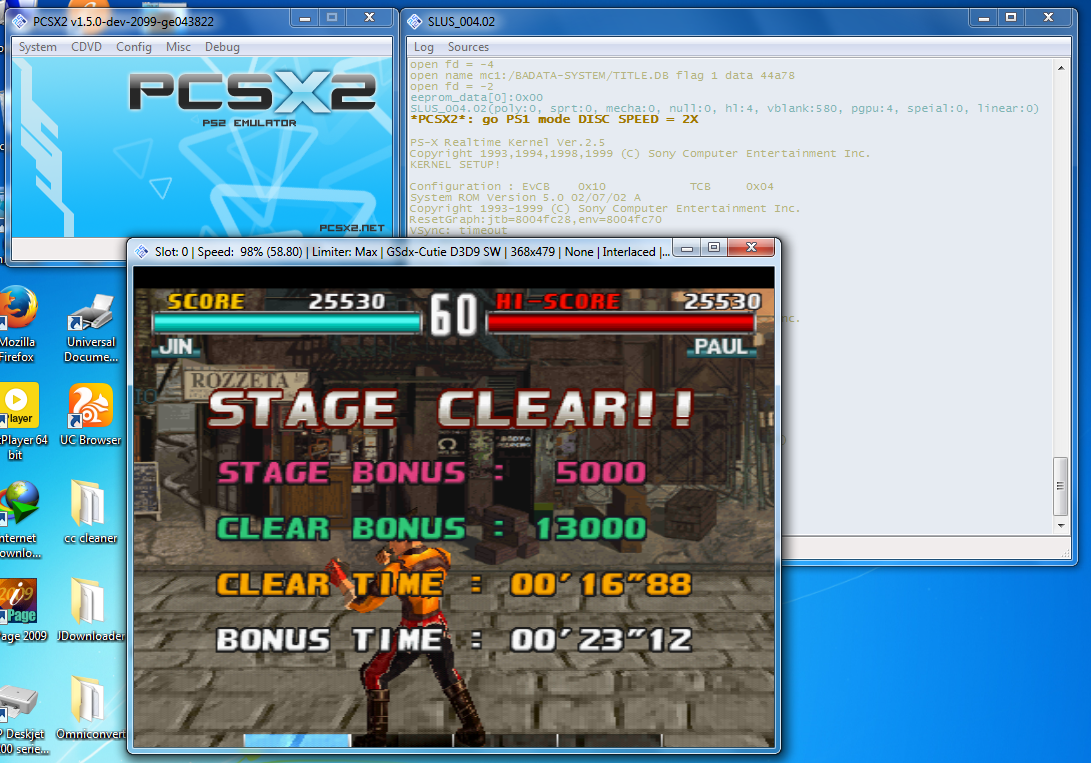Click the 'ResetGraph:jtb=8004fc28' log line
Screen dimensions: 1091x763
pos(536,220)
